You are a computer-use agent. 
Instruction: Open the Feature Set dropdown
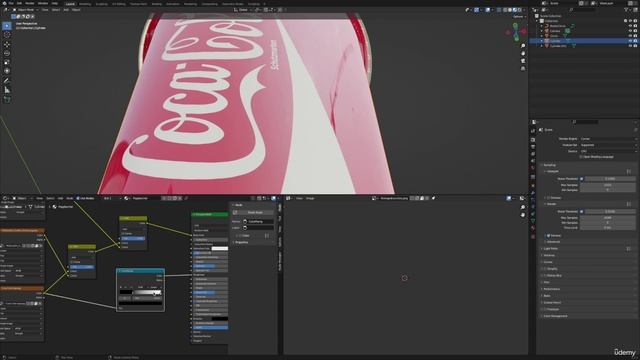coord(608,145)
